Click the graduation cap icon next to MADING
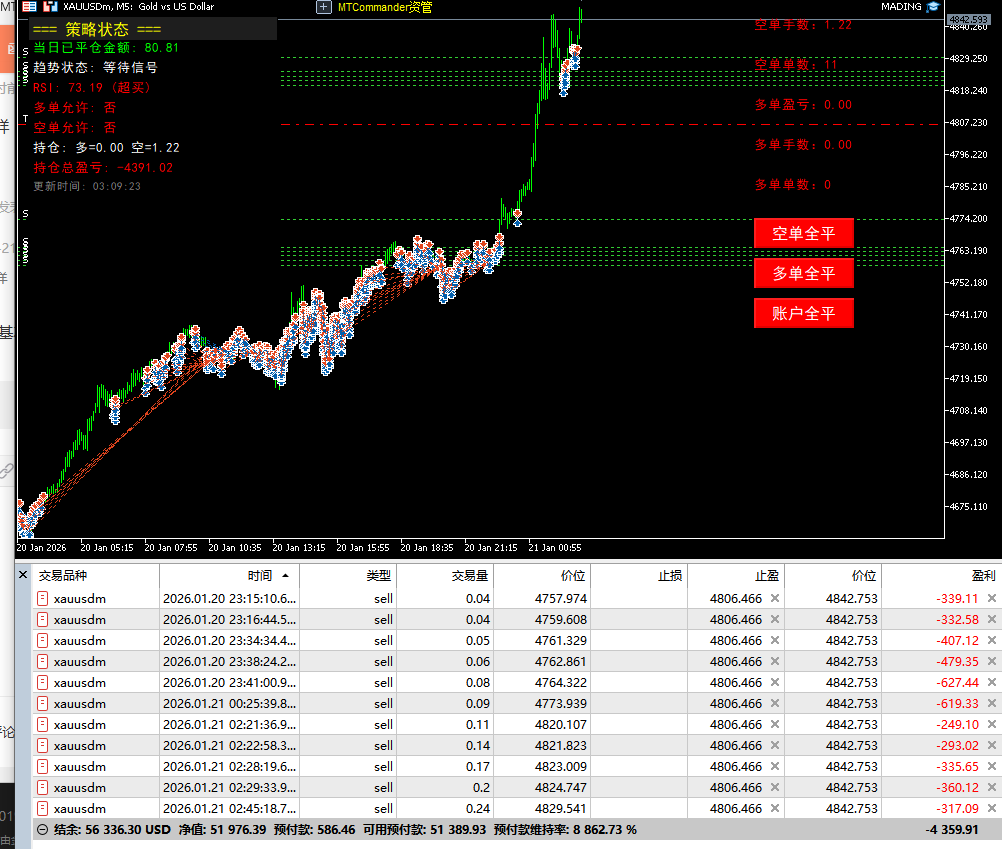The width and height of the screenshot is (1002, 849). point(933,6)
